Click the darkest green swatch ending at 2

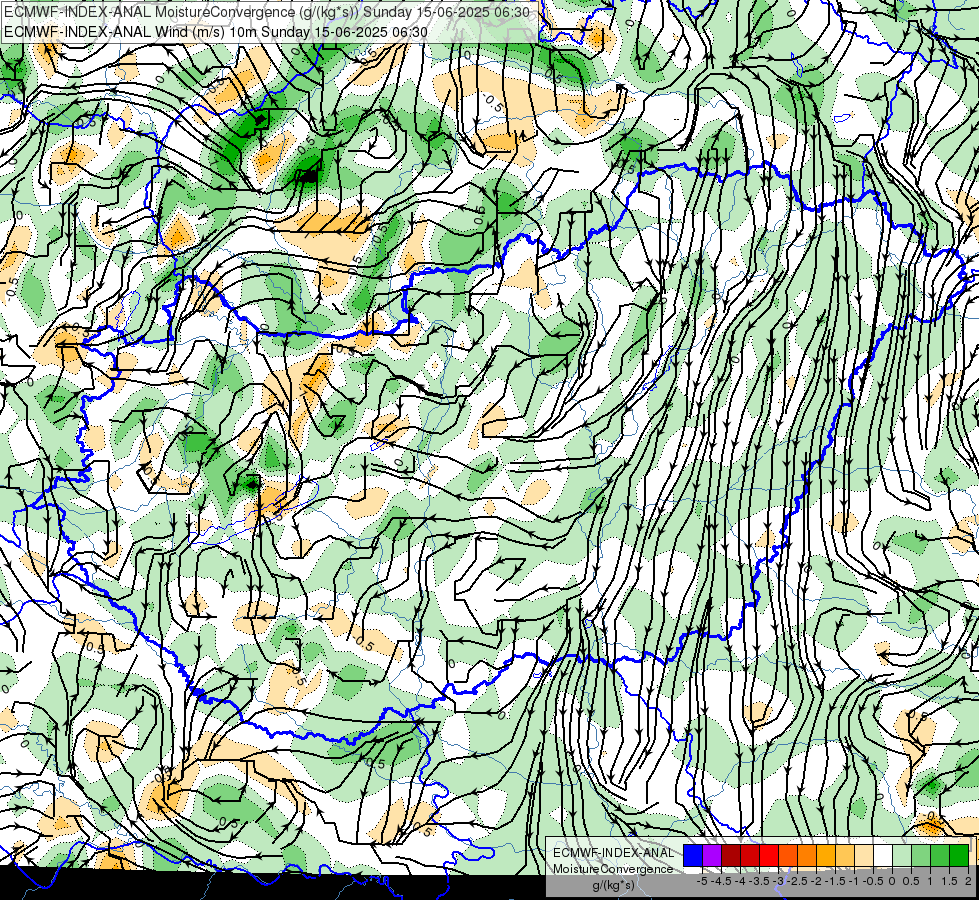click(x=959, y=855)
